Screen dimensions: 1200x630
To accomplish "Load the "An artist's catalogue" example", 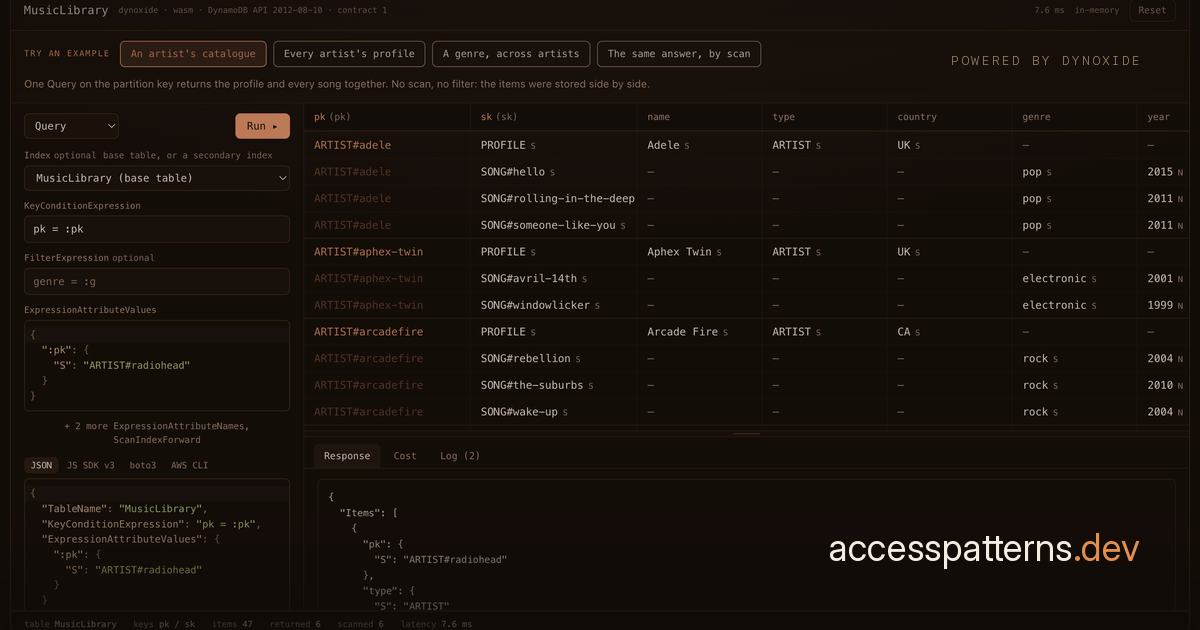I will click(193, 54).
